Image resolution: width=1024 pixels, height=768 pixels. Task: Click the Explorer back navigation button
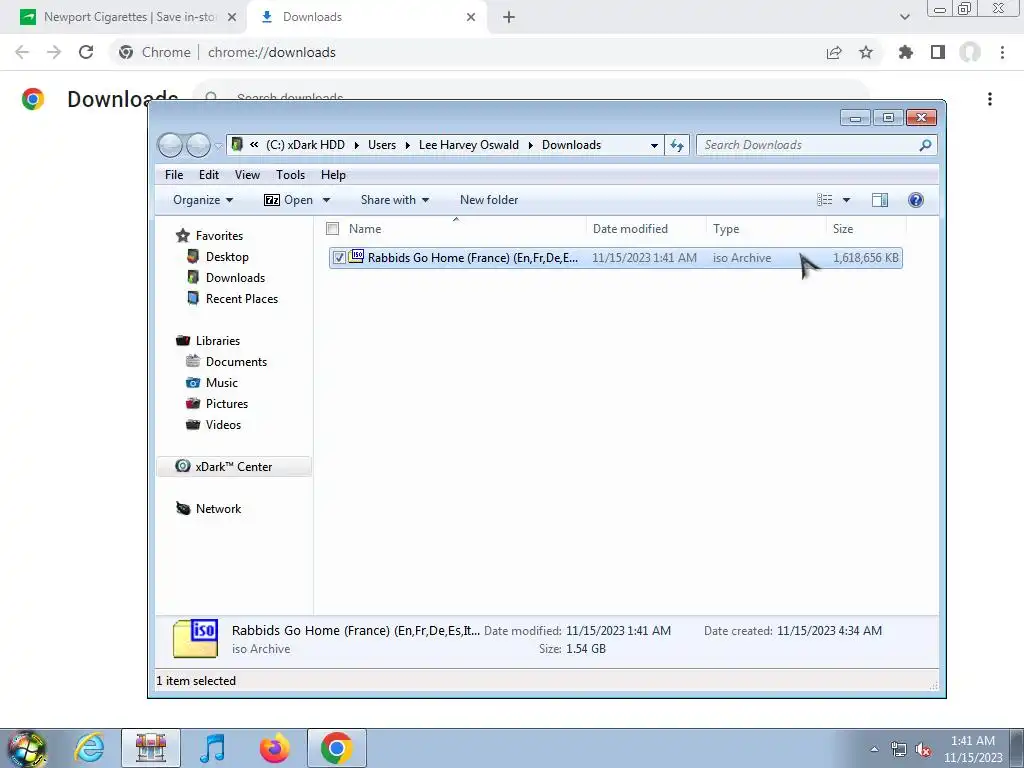click(170, 145)
